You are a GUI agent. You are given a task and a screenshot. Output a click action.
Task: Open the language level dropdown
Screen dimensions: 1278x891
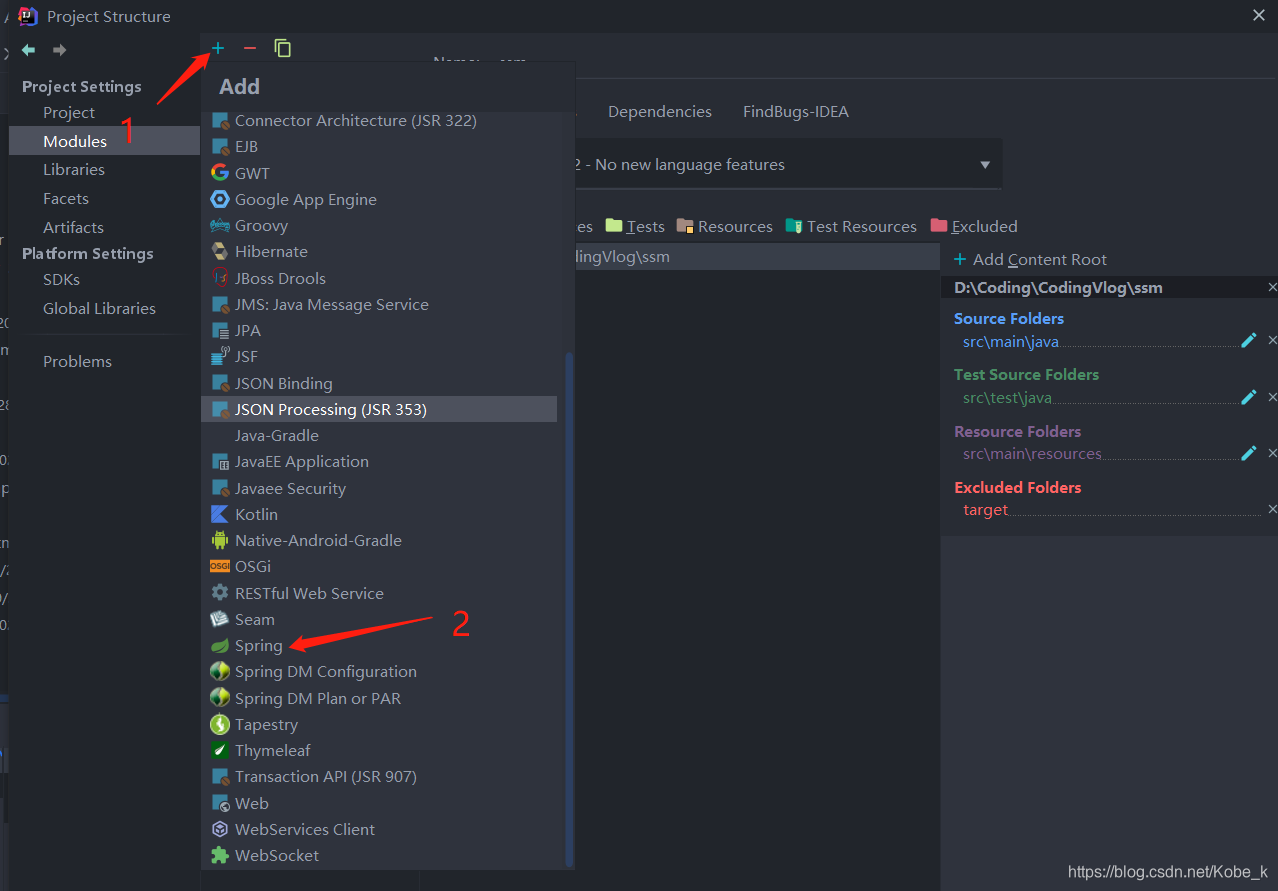pyautogui.click(x=985, y=165)
